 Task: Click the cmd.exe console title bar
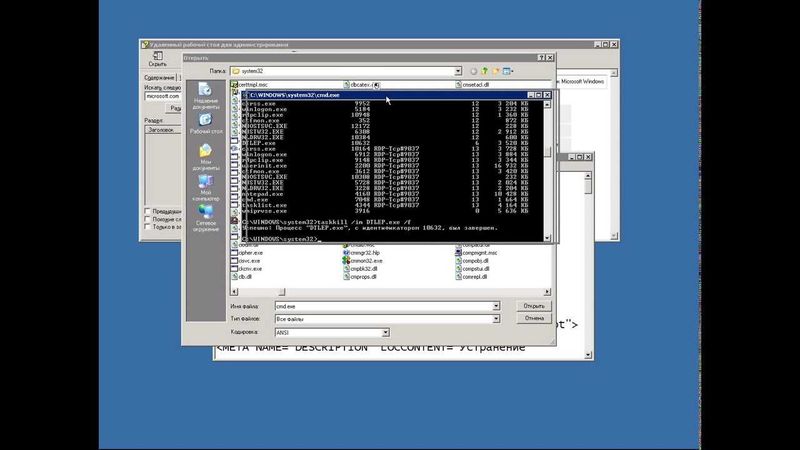coord(388,95)
